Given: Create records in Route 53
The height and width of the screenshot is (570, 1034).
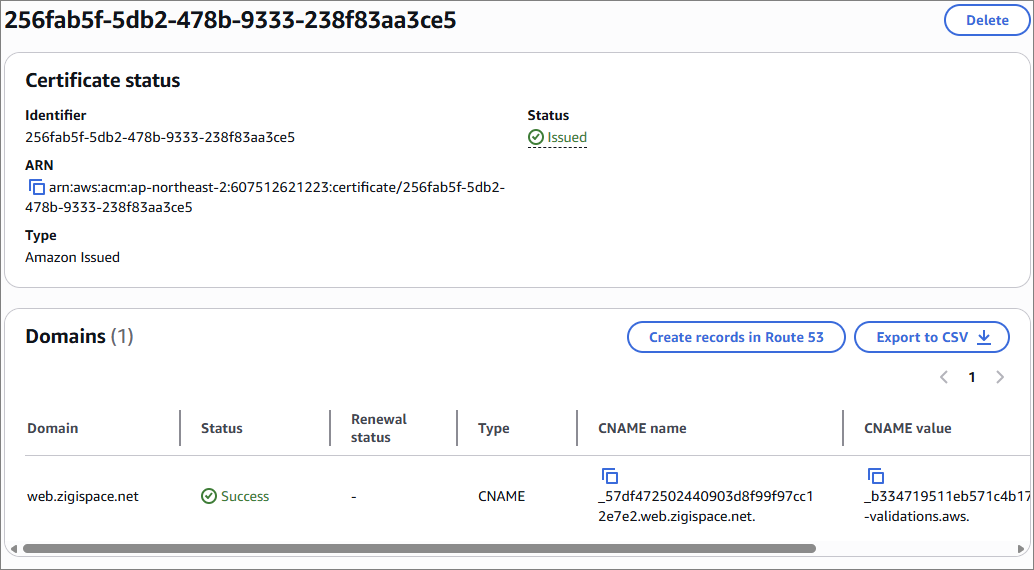Looking at the screenshot, I should pos(736,337).
